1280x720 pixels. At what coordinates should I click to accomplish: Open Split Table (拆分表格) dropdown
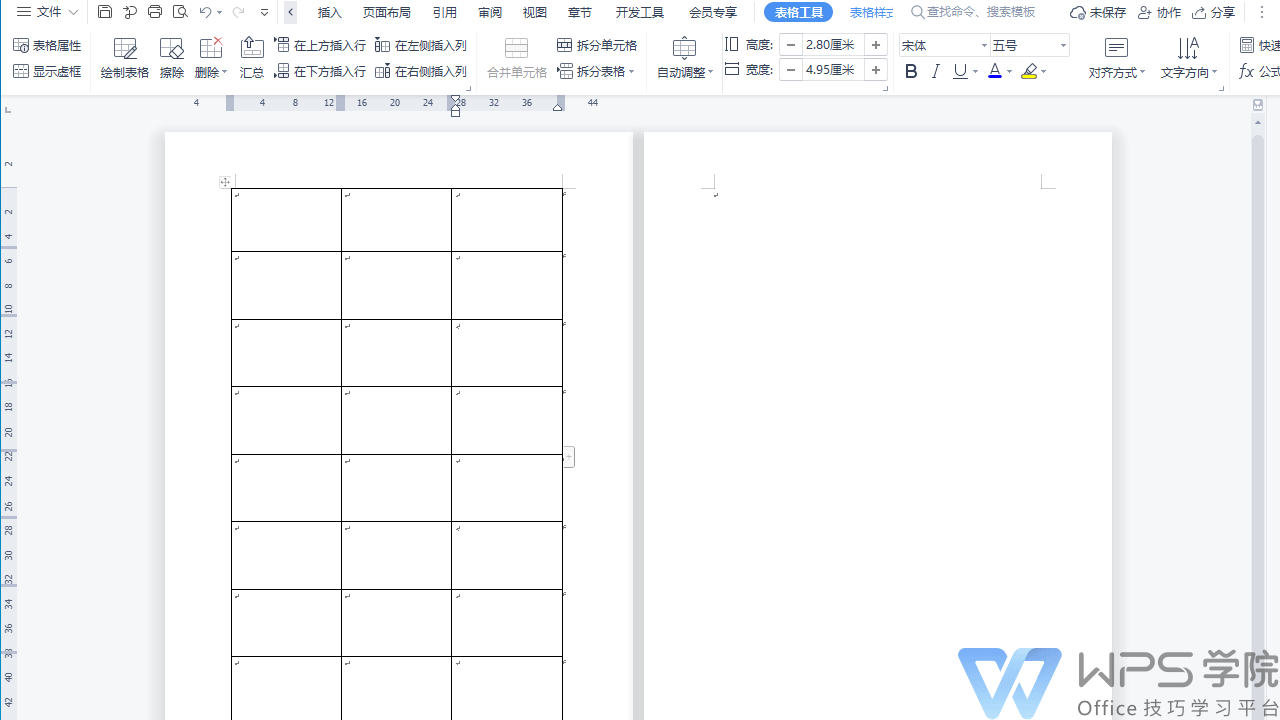click(x=597, y=72)
